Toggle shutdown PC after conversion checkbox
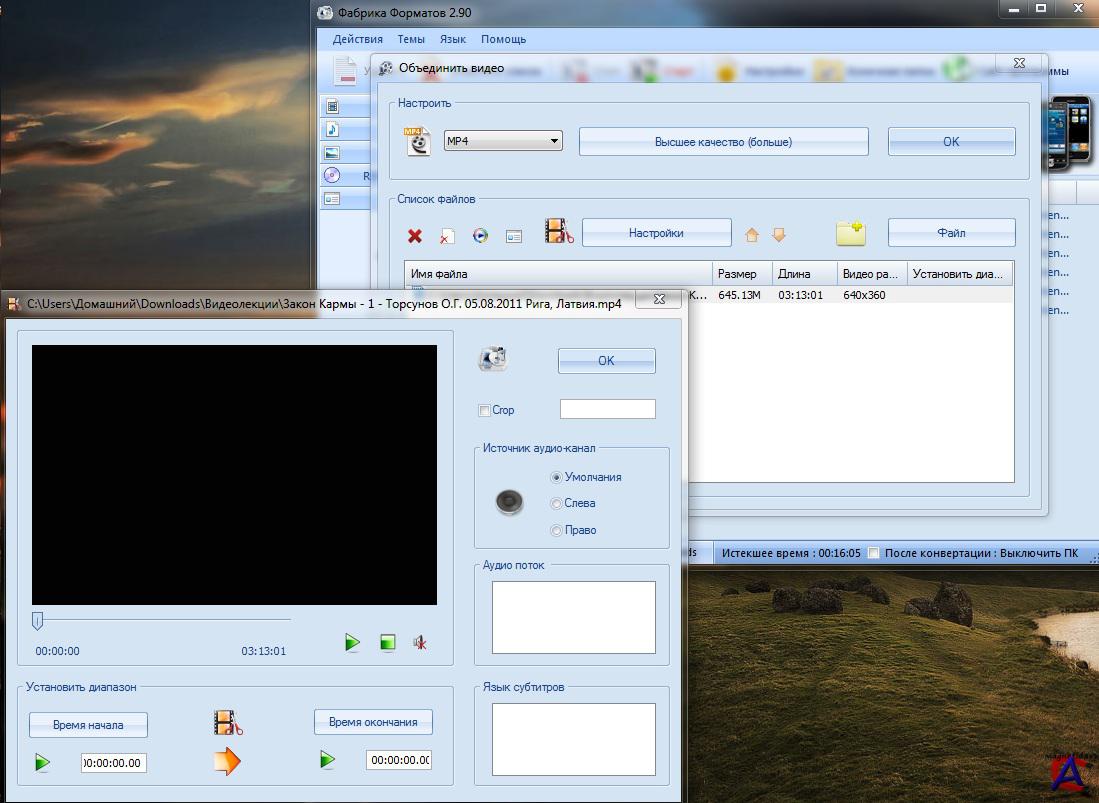Screen dimensions: 1099x803 tap(874, 553)
